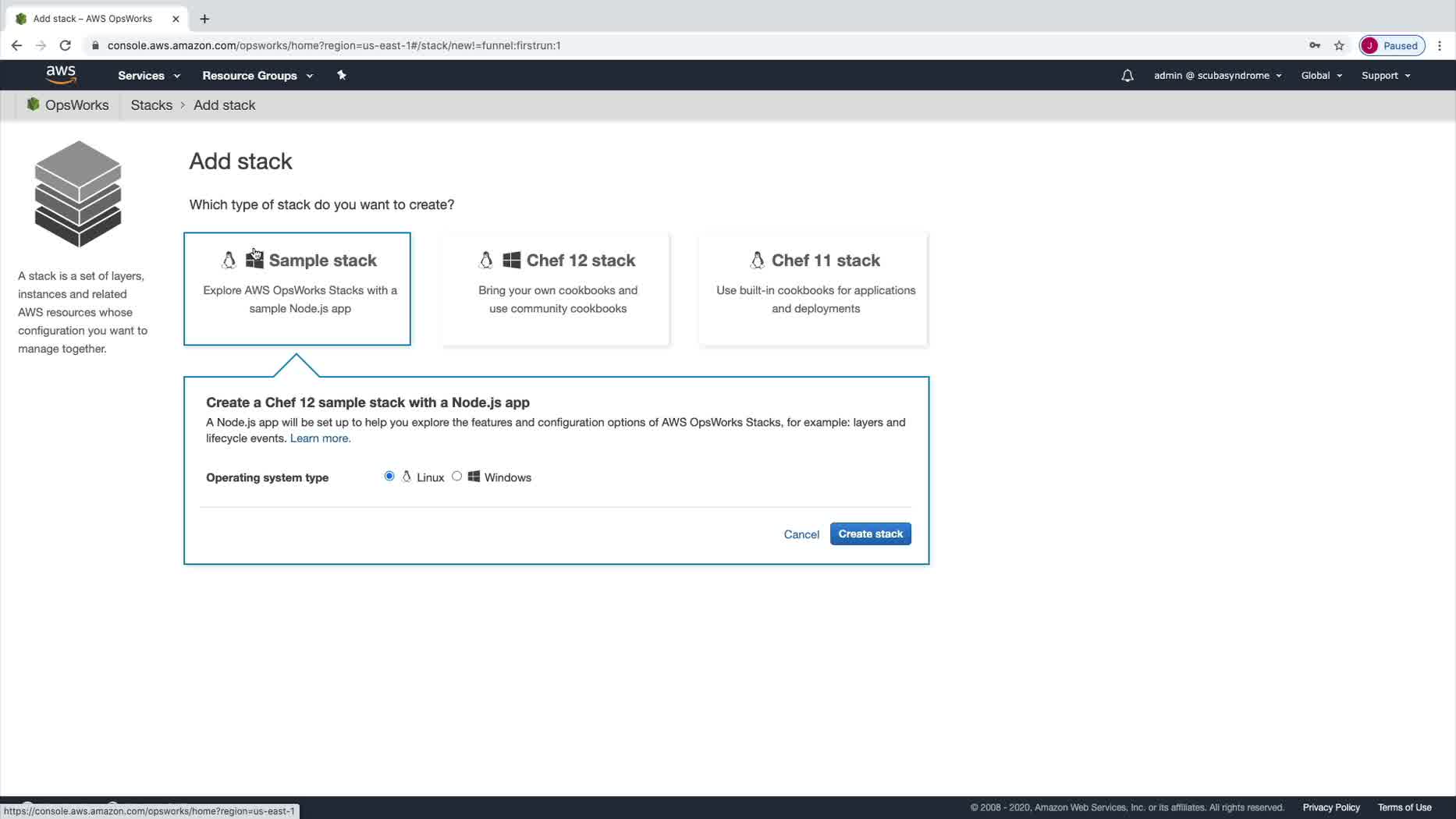1456x819 pixels.
Task: Click the heading 'Create a Chef 12 sample stack with a Node.js app'
Action: (368, 402)
